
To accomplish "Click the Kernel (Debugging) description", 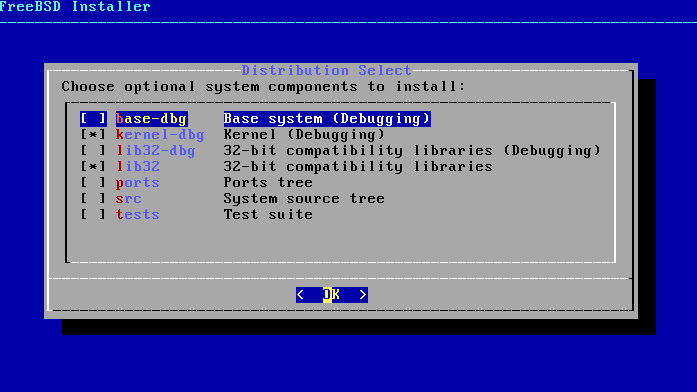I will click(304, 135).
